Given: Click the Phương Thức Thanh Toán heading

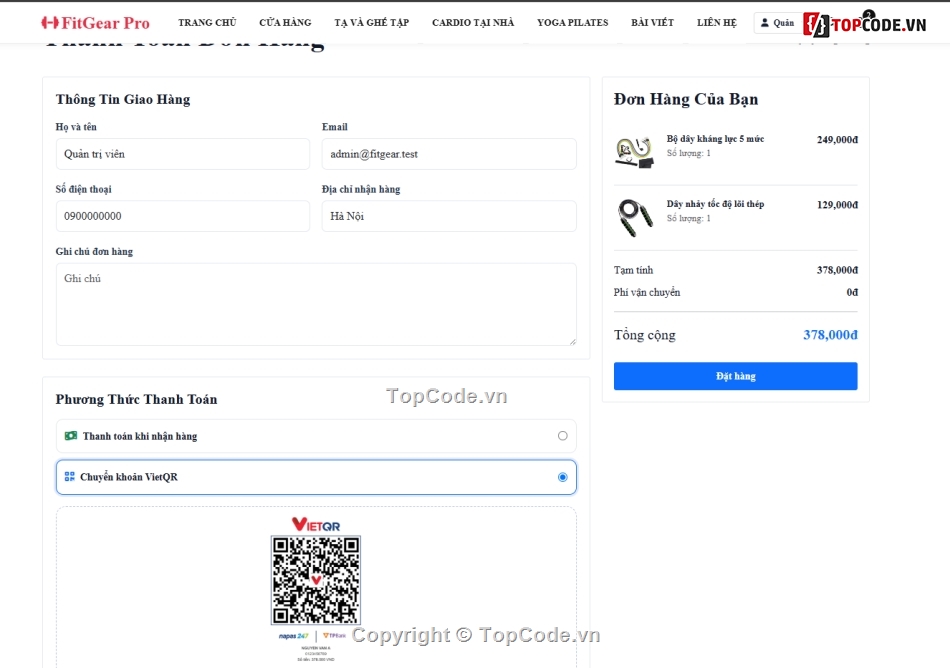Looking at the screenshot, I should click(x=136, y=399).
